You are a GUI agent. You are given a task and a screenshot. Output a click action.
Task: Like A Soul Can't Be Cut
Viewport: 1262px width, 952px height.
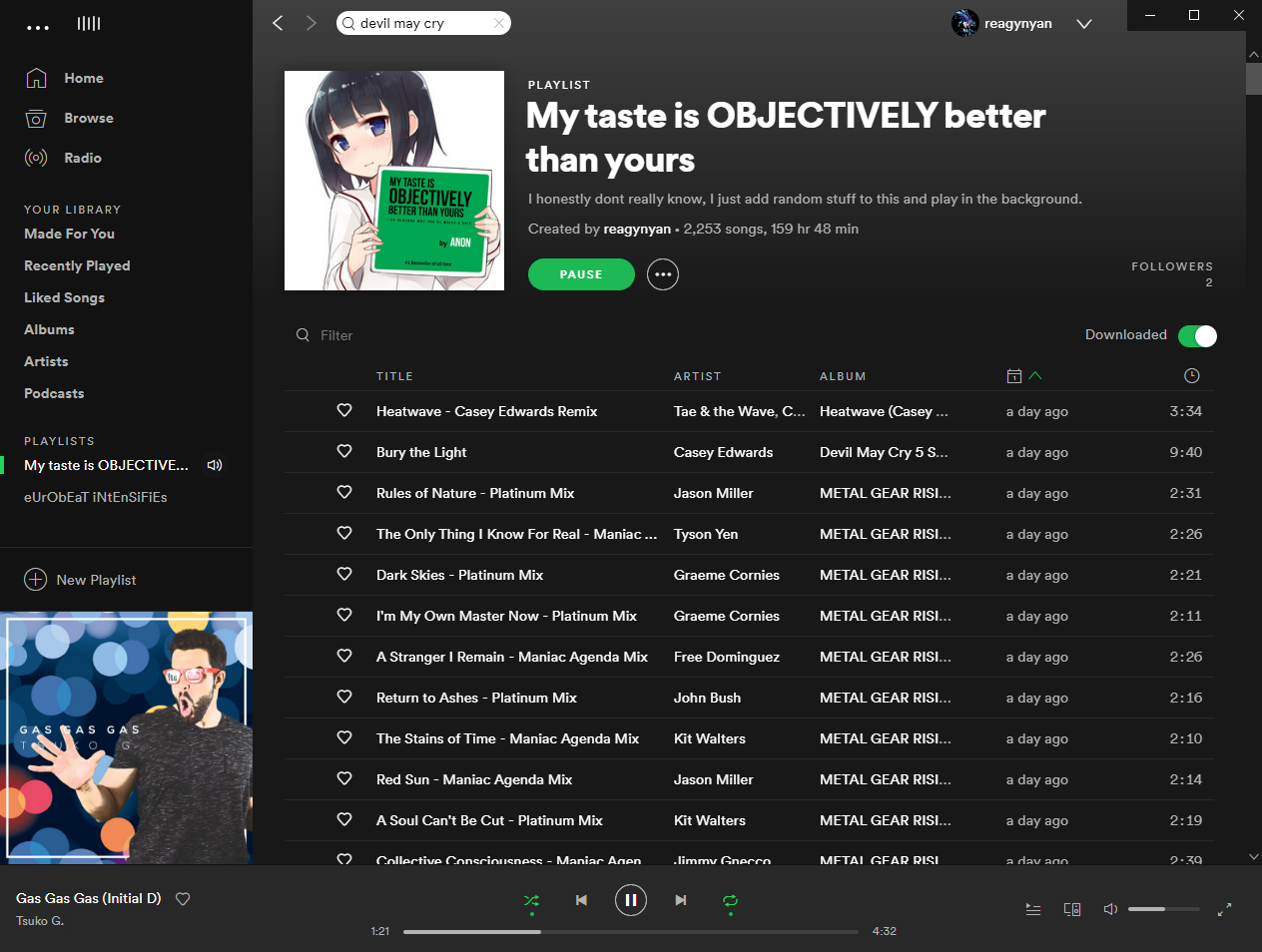coord(344,819)
